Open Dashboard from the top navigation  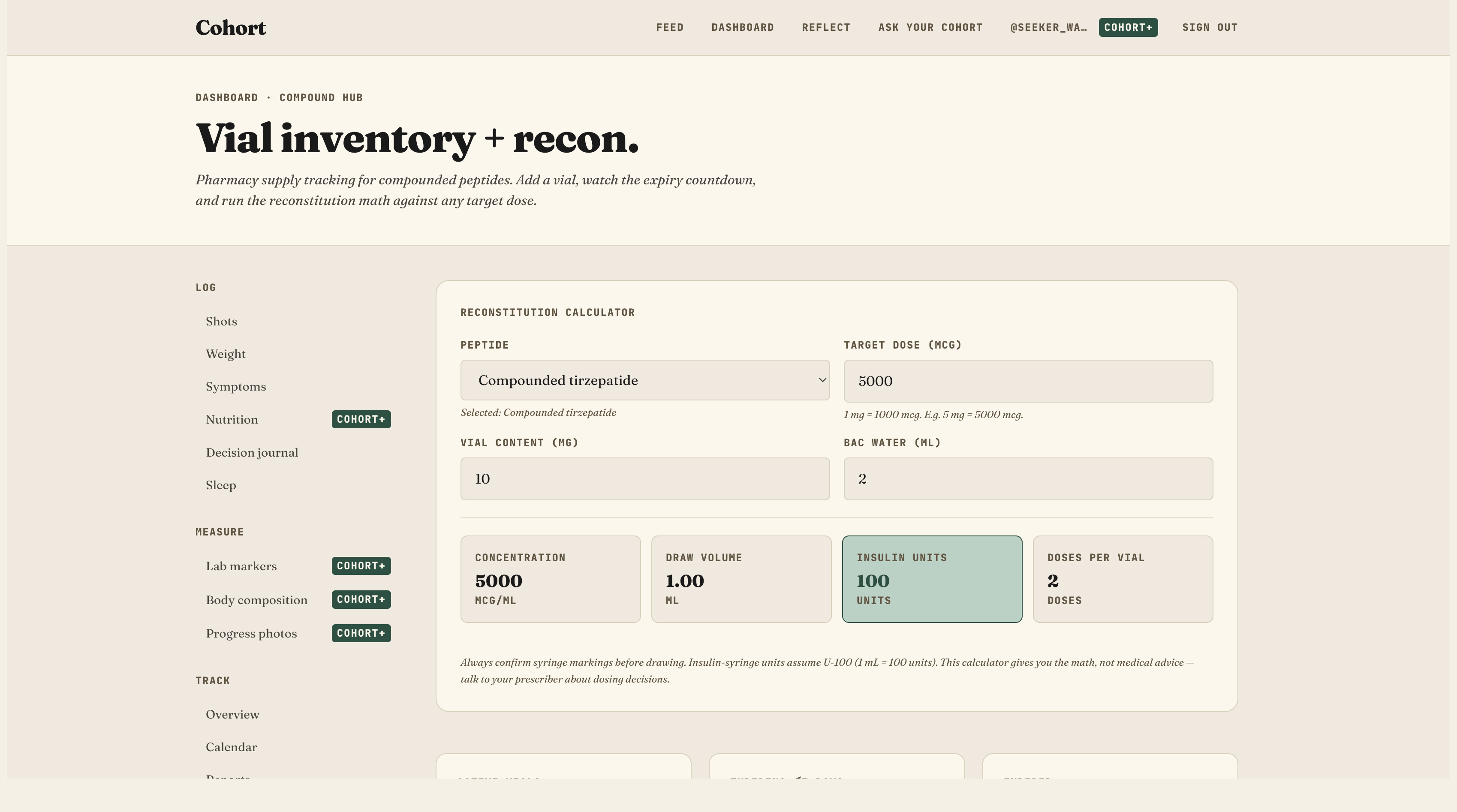click(742, 28)
